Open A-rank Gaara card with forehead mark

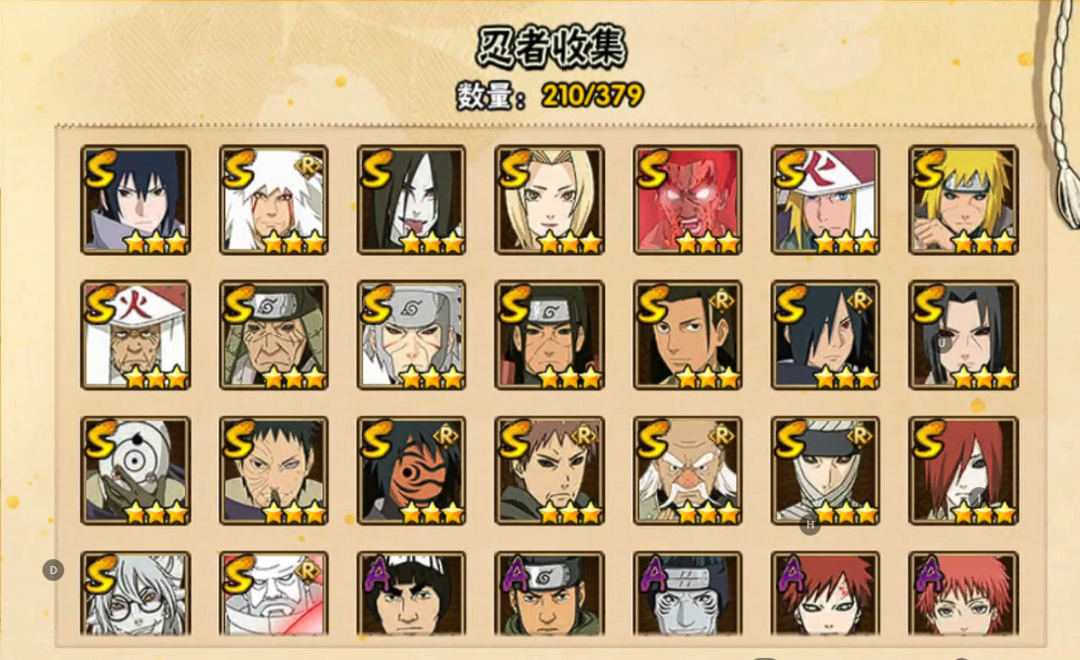[x=825, y=592]
